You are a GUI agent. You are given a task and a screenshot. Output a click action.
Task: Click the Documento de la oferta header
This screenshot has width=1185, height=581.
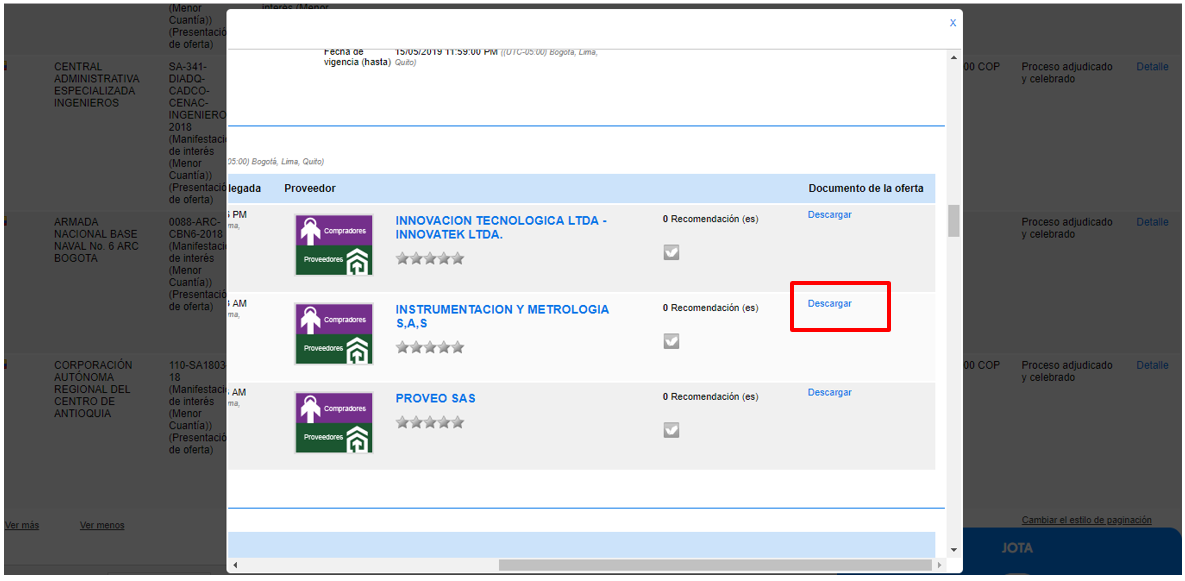[x=866, y=188]
